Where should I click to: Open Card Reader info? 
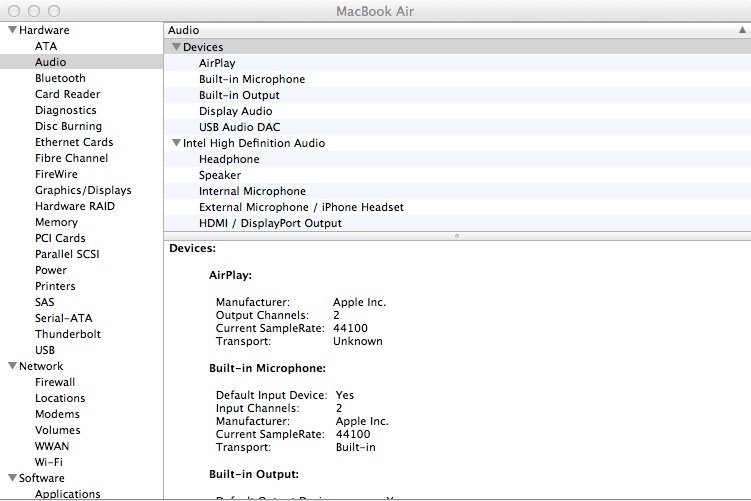point(68,94)
